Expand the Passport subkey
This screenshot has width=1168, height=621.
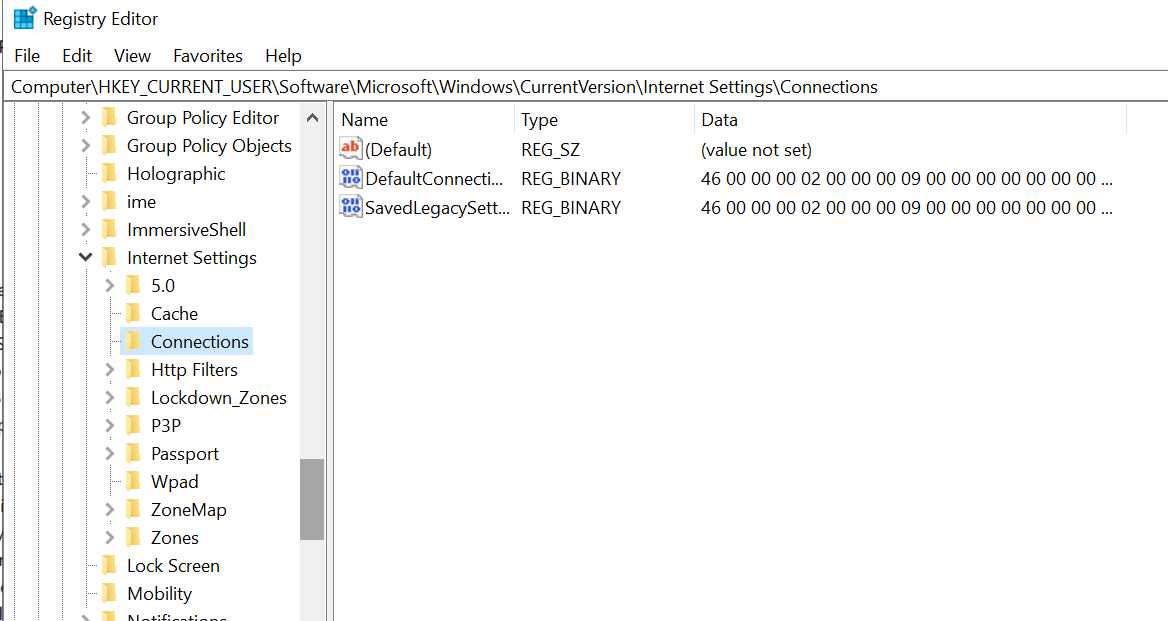point(110,453)
